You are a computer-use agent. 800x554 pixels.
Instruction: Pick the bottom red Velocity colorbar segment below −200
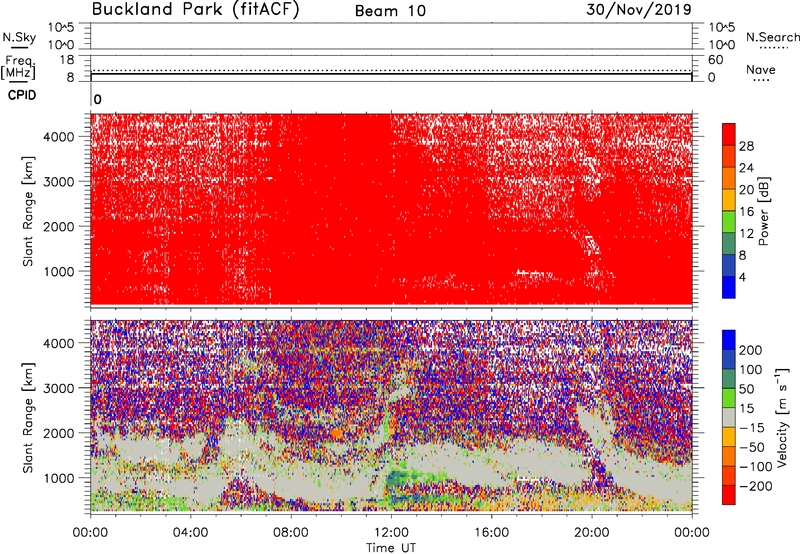[x=729, y=495]
